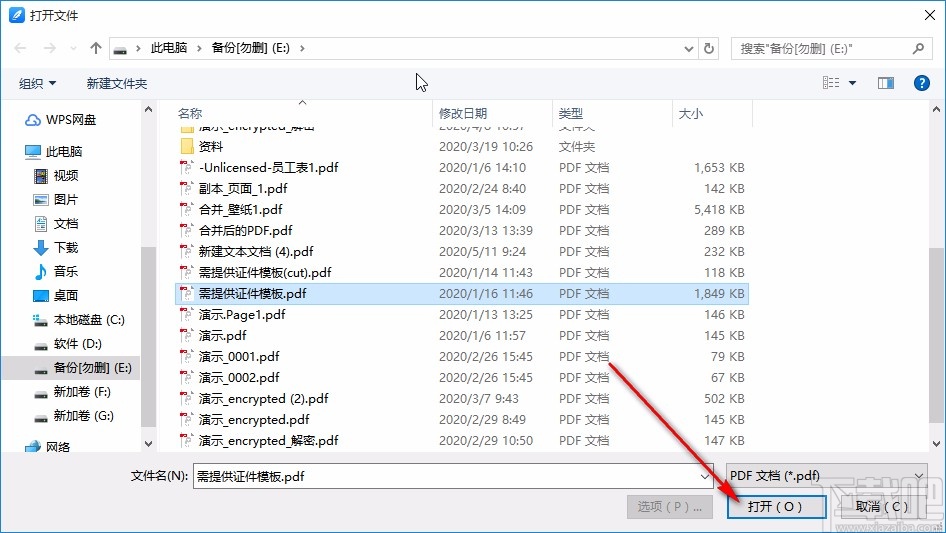Image resolution: width=946 pixels, height=533 pixels.
Task: Sort by 类型 column header
Action: [x=570, y=113]
